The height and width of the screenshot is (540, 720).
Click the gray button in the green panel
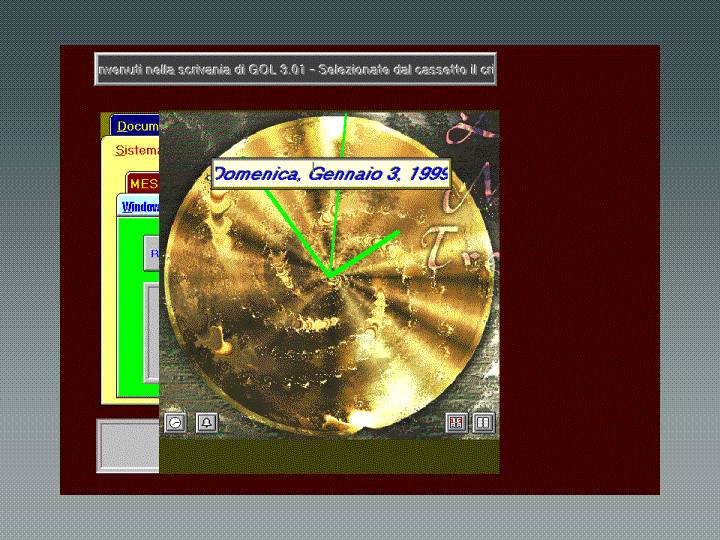pyautogui.click(x=152, y=254)
